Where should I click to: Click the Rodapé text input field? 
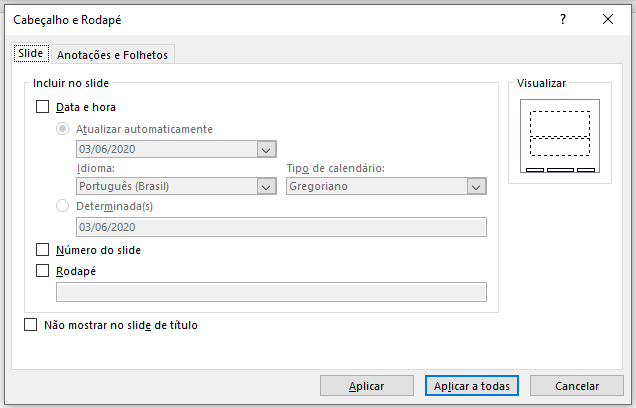[x=271, y=292]
